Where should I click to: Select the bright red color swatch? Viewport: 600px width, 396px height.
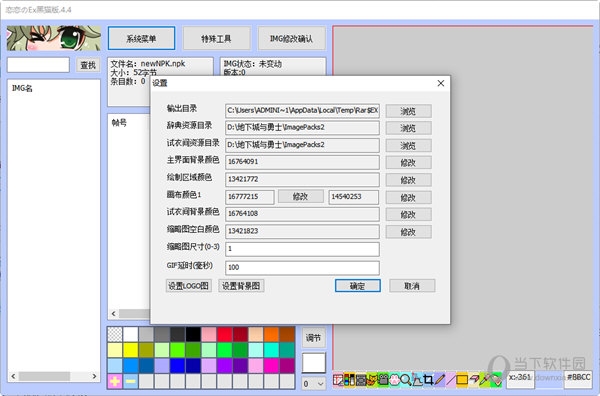click(x=225, y=334)
